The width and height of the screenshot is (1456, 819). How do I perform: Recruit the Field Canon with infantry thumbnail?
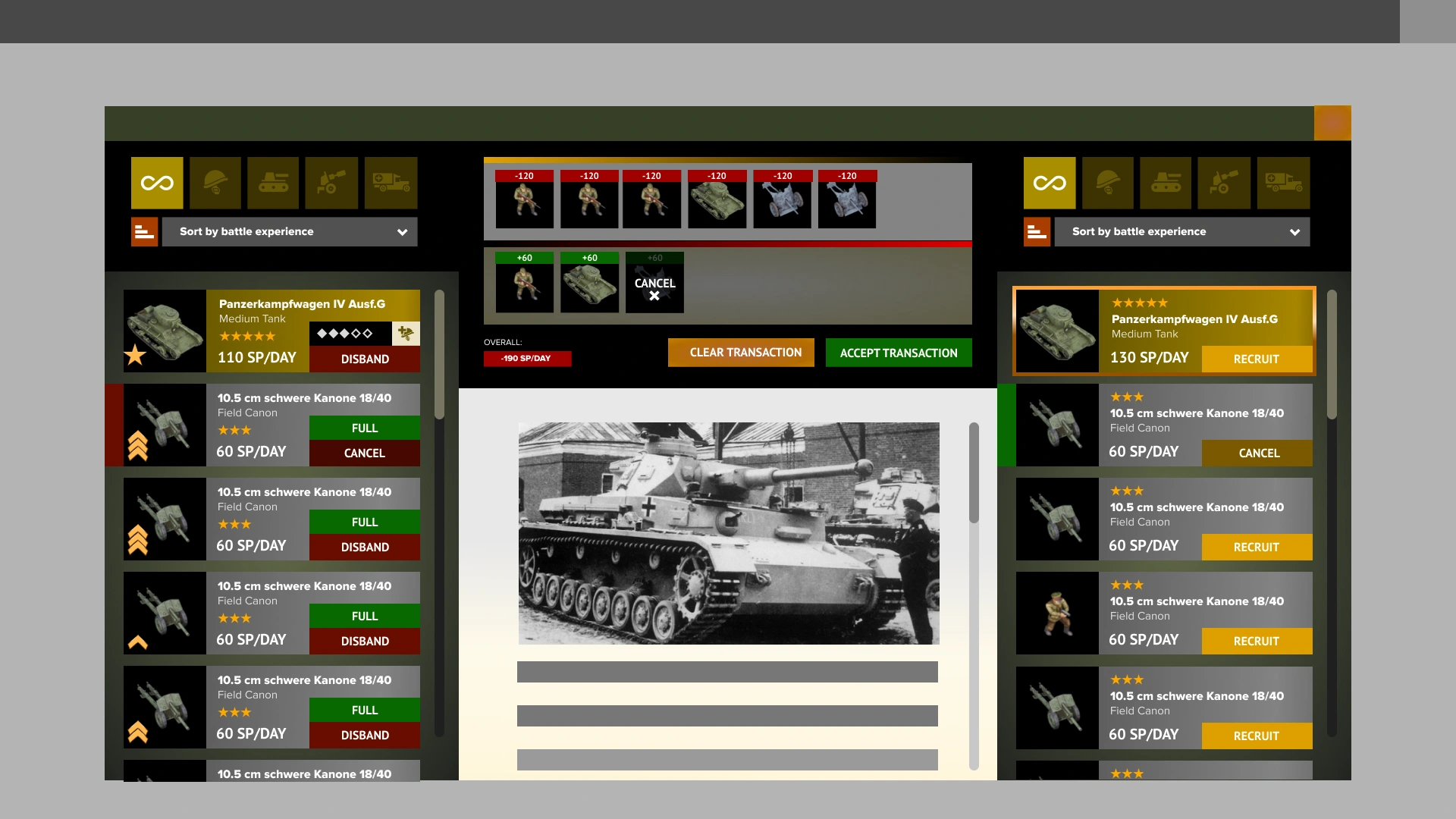tap(1257, 642)
